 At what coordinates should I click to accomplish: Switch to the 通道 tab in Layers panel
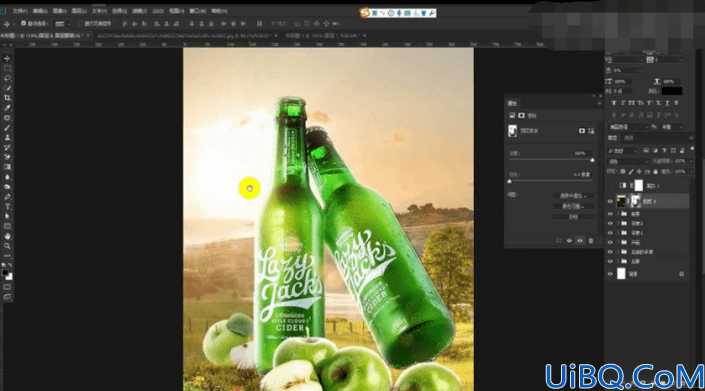tap(629, 138)
